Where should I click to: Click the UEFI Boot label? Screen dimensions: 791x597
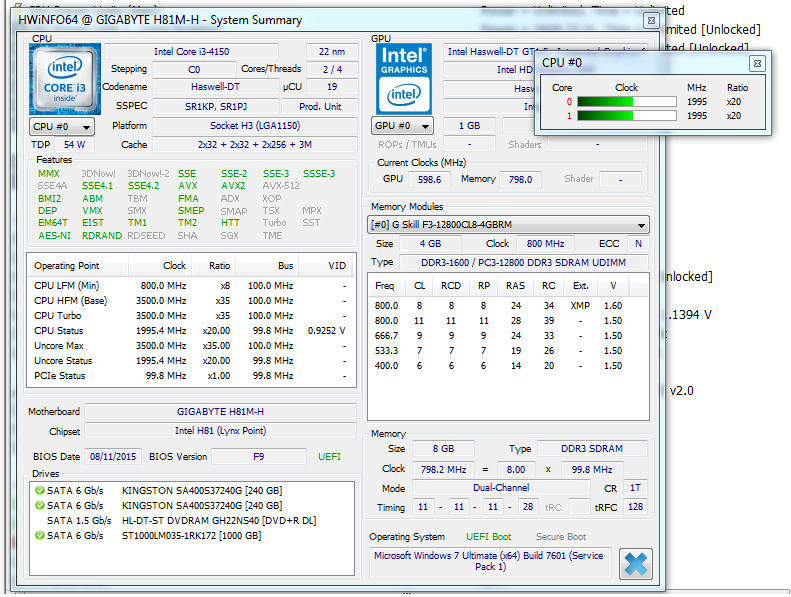pos(488,537)
